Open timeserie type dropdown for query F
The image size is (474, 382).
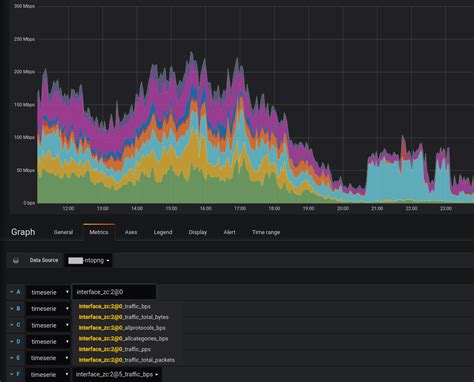tap(49, 375)
